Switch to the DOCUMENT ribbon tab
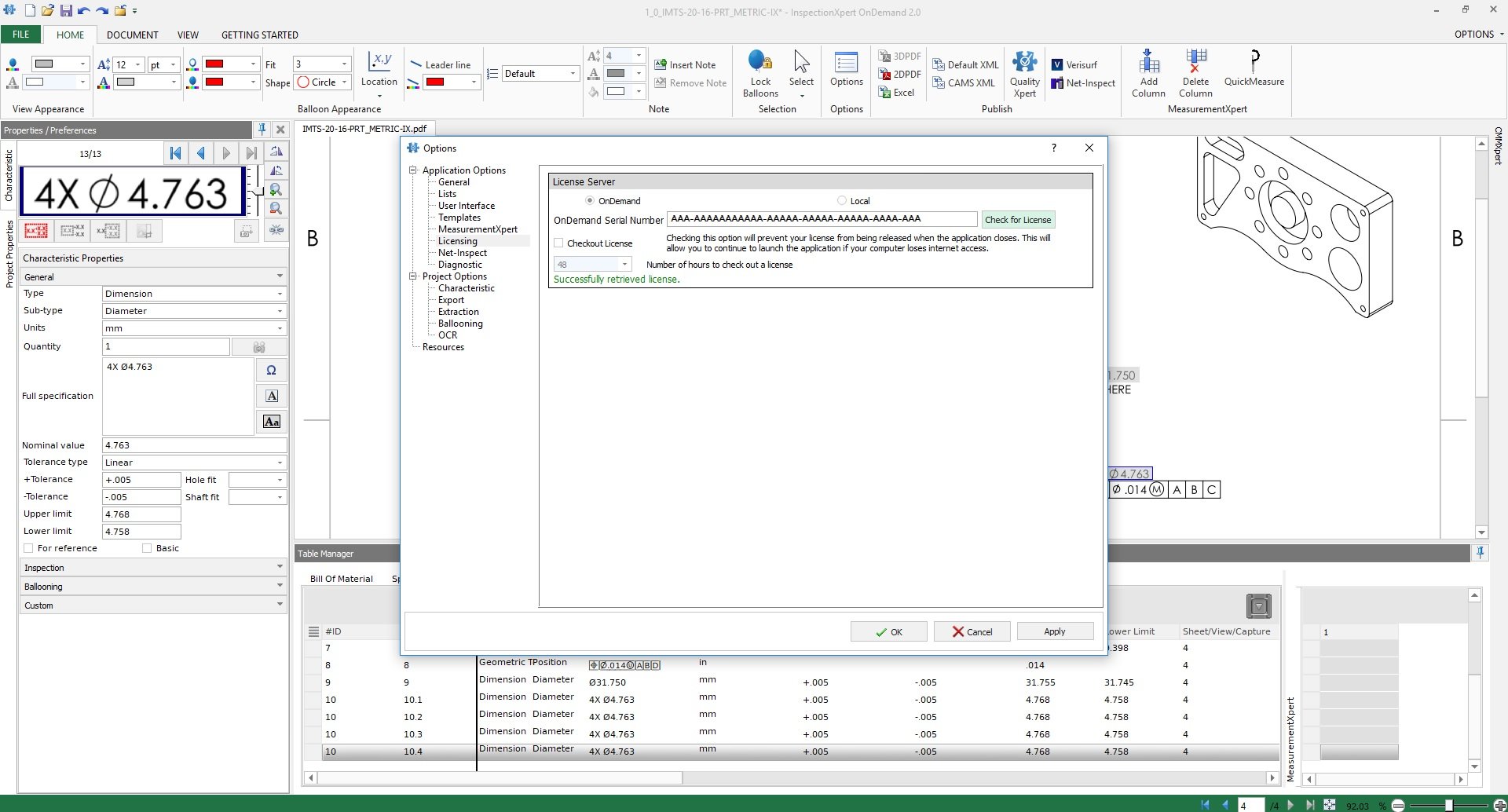The image size is (1508, 812). pos(132,35)
